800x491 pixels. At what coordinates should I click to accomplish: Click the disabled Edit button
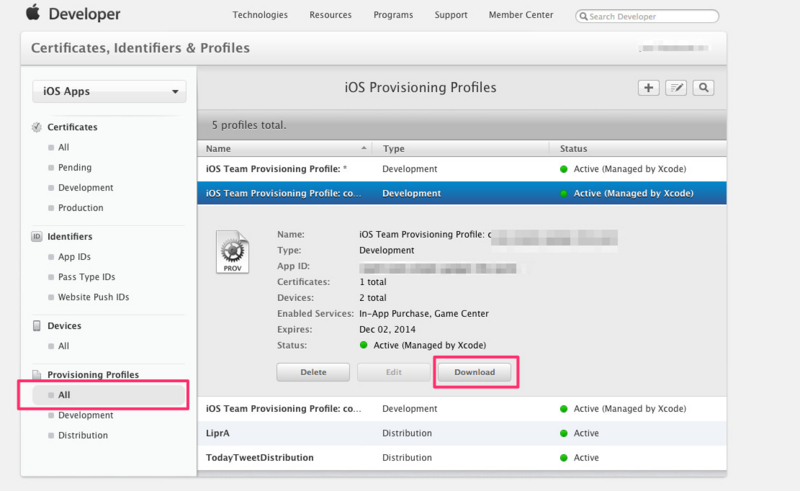393,372
